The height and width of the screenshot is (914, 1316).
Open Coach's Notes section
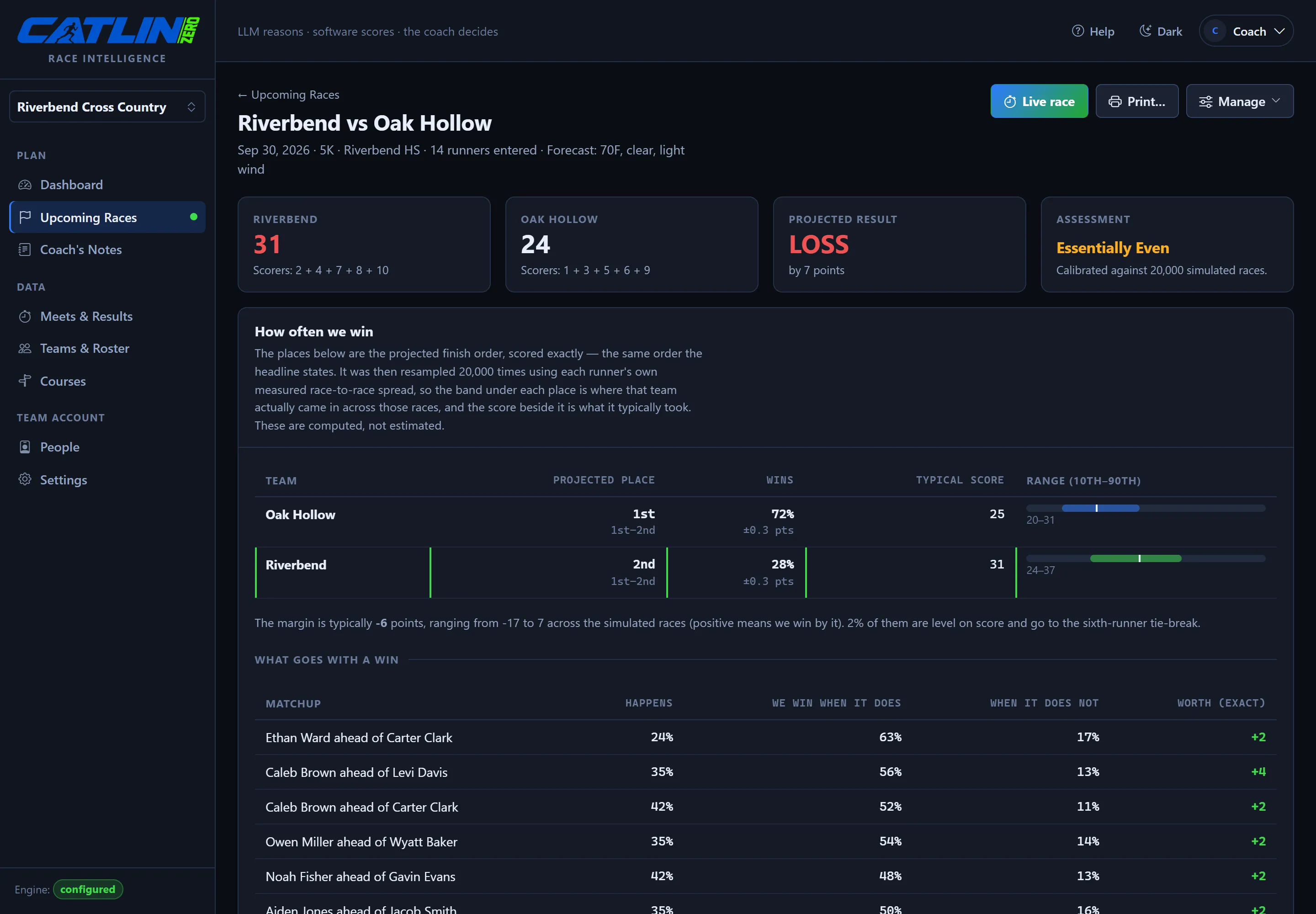107,250
